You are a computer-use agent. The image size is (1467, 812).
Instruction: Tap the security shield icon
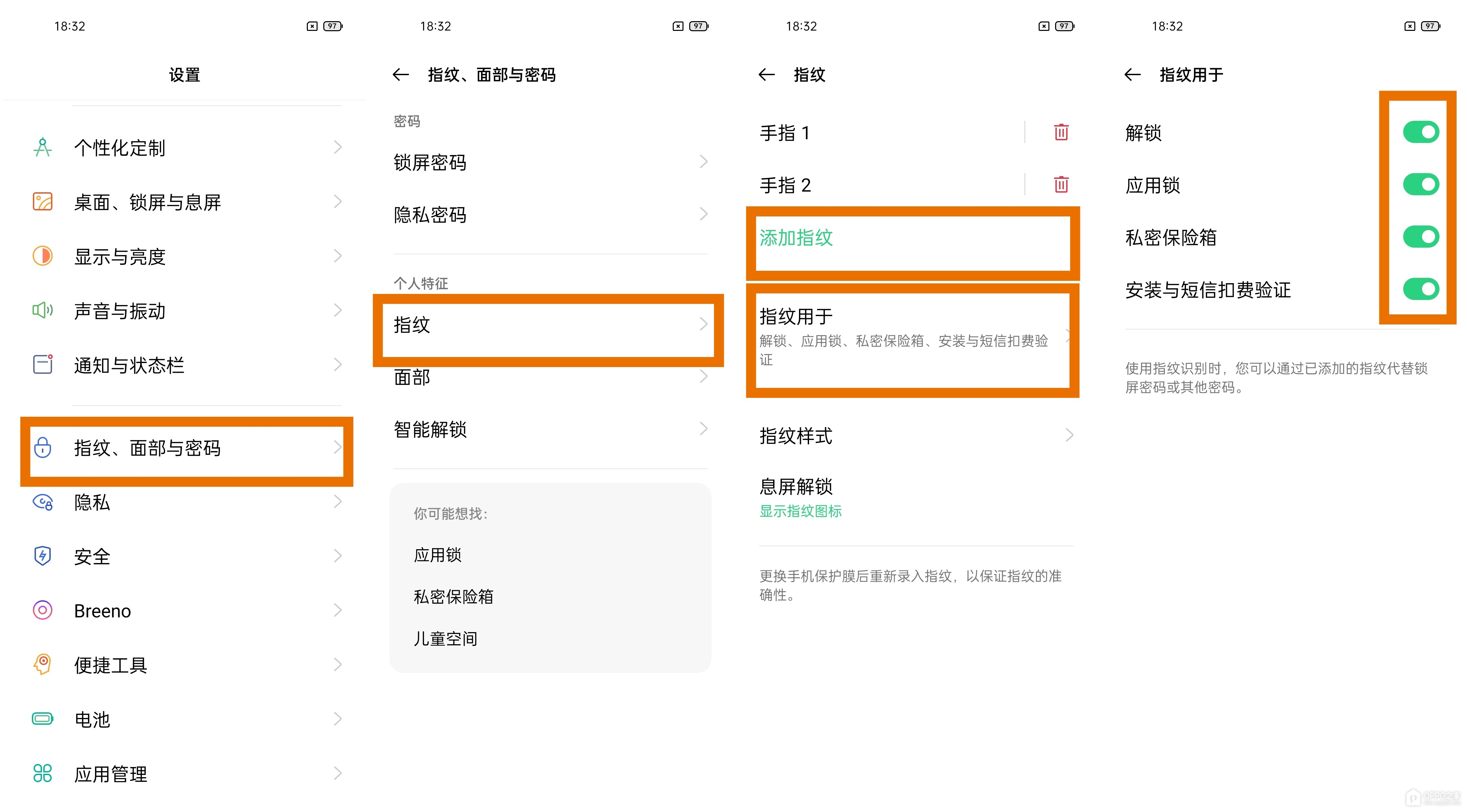(42, 556)
